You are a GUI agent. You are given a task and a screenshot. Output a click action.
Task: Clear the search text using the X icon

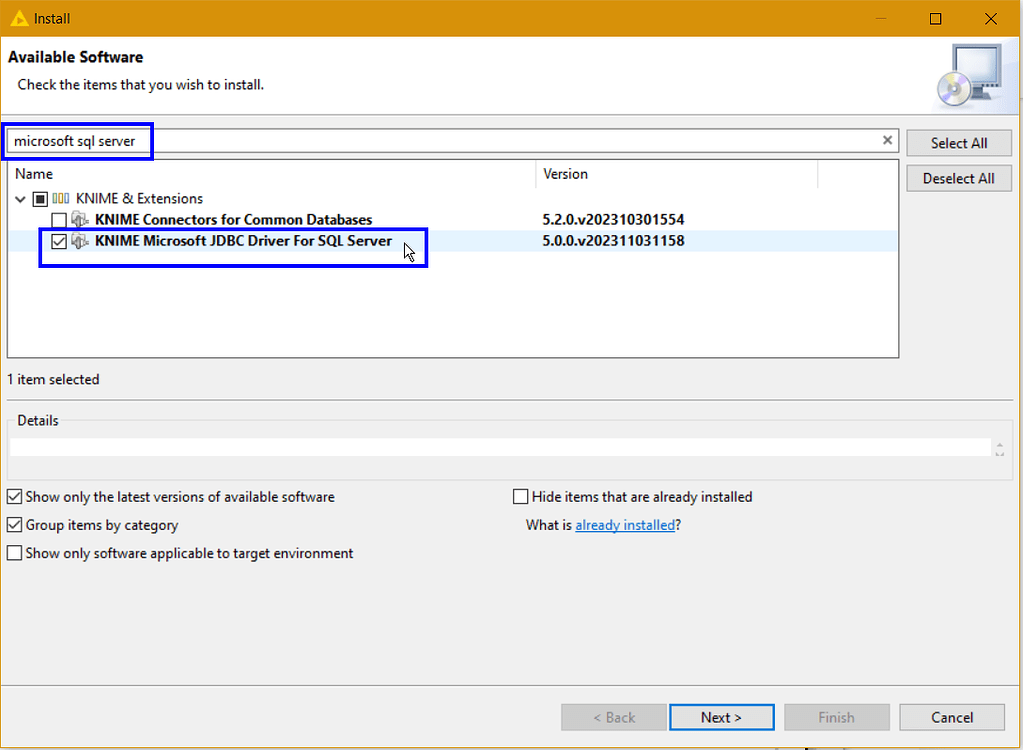point(887,140)
